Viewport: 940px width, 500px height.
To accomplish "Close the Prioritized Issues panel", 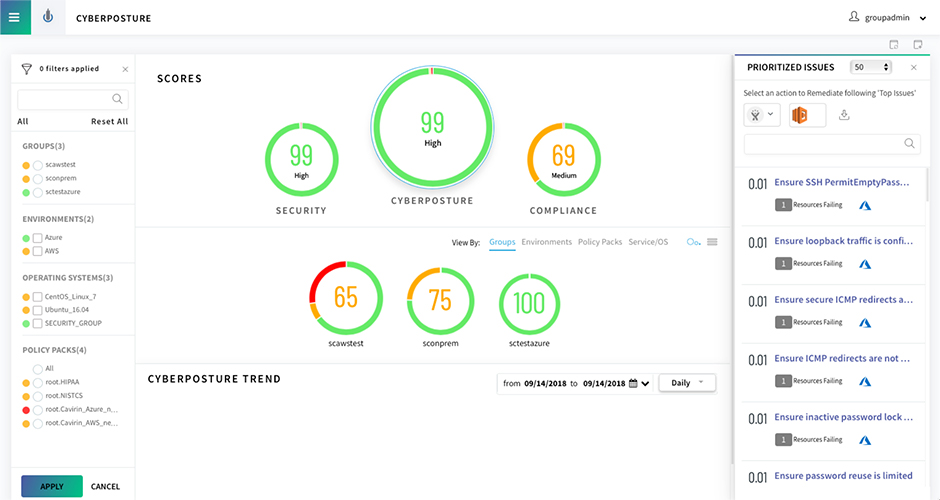I will click(x=914, y=68).
